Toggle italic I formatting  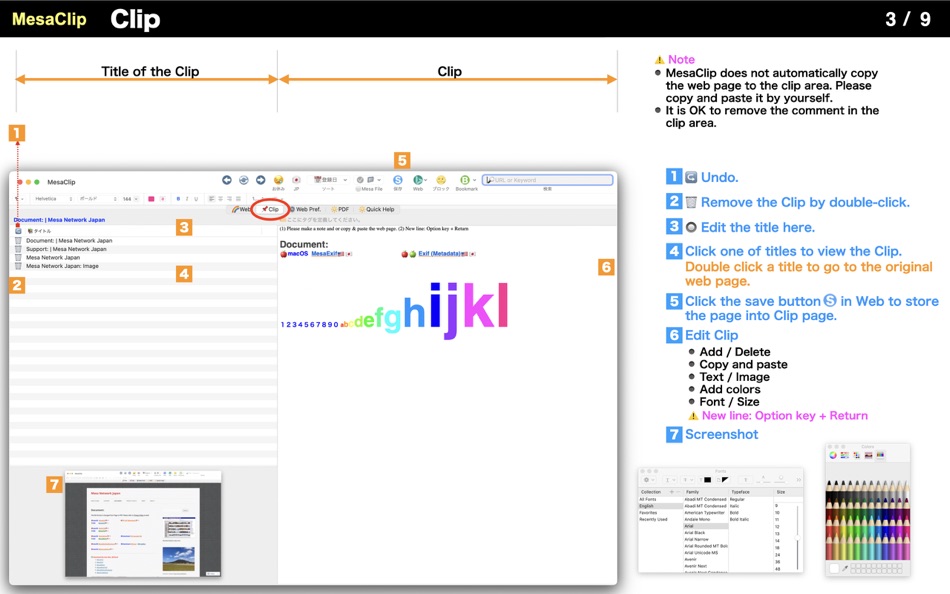187,199
